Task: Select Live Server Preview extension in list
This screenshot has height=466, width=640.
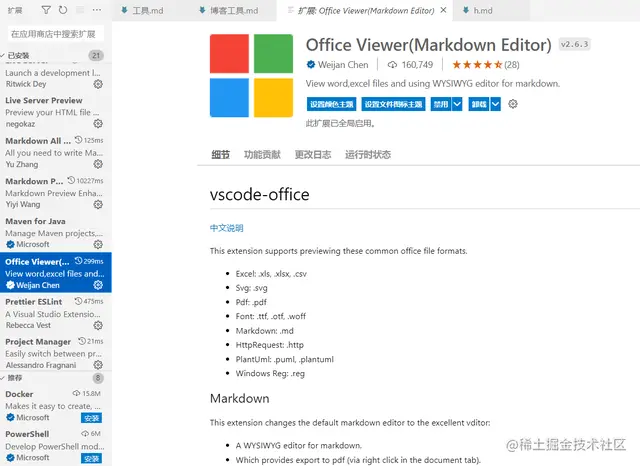Action: 55,112
